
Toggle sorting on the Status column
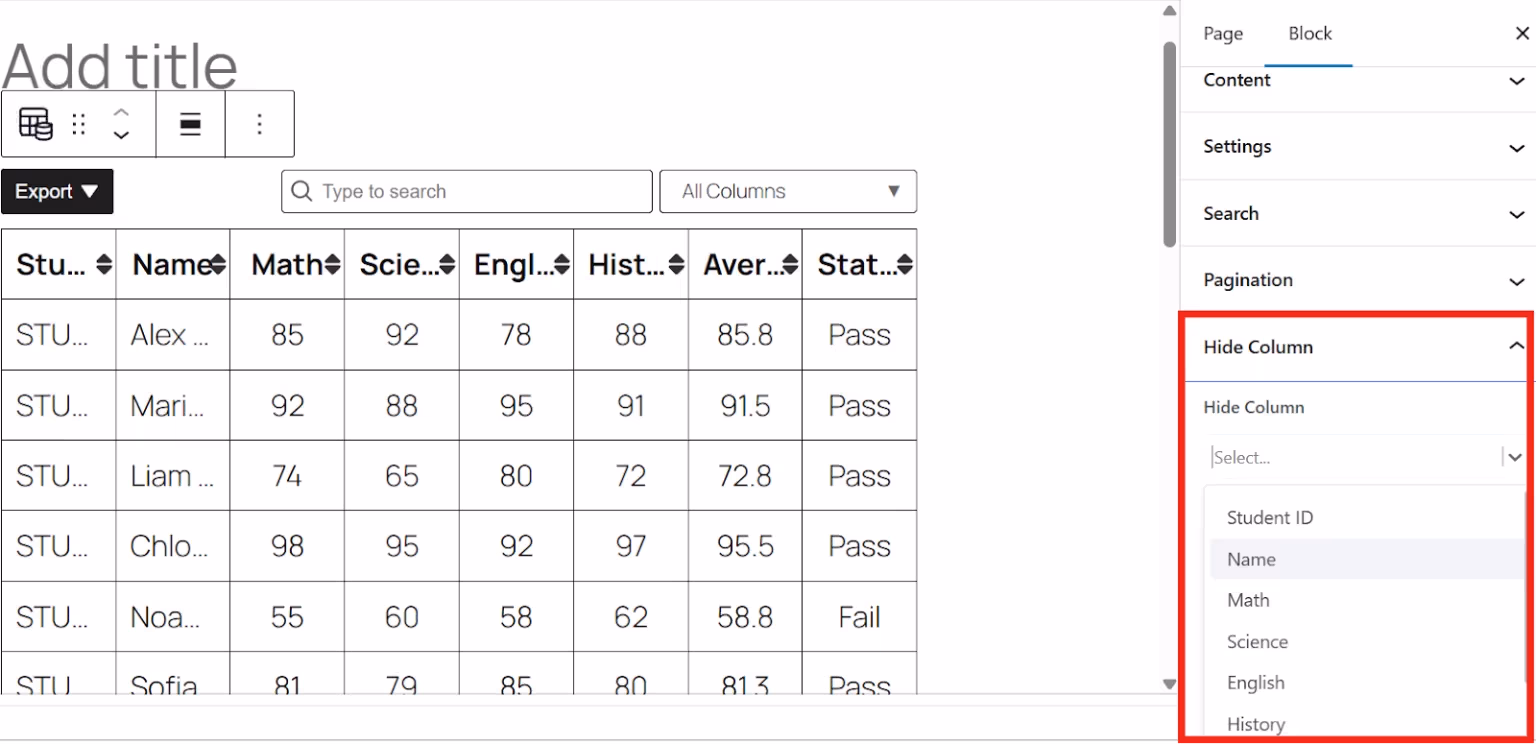point(904,264)
